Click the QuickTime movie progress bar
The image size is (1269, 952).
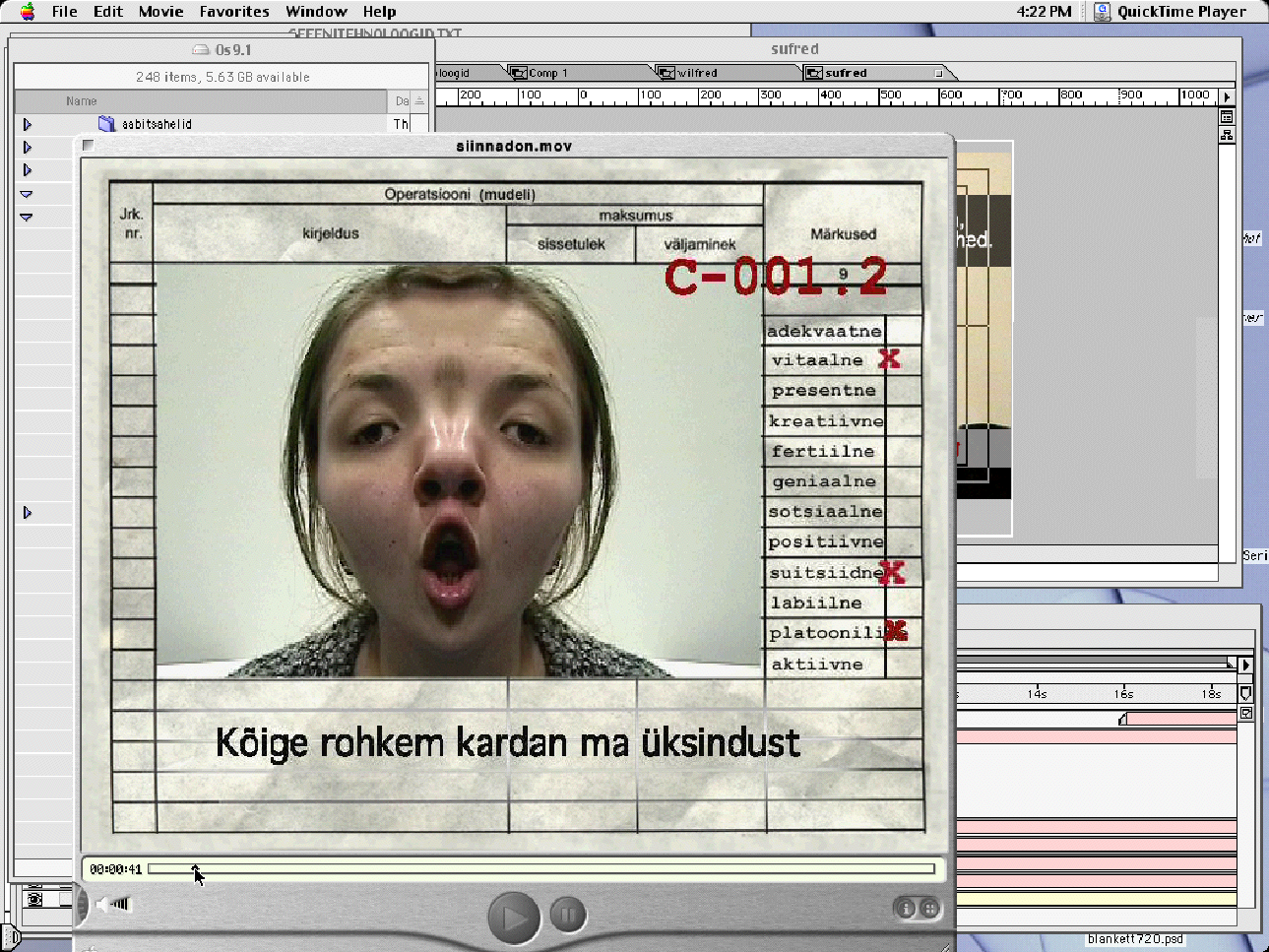541,869
